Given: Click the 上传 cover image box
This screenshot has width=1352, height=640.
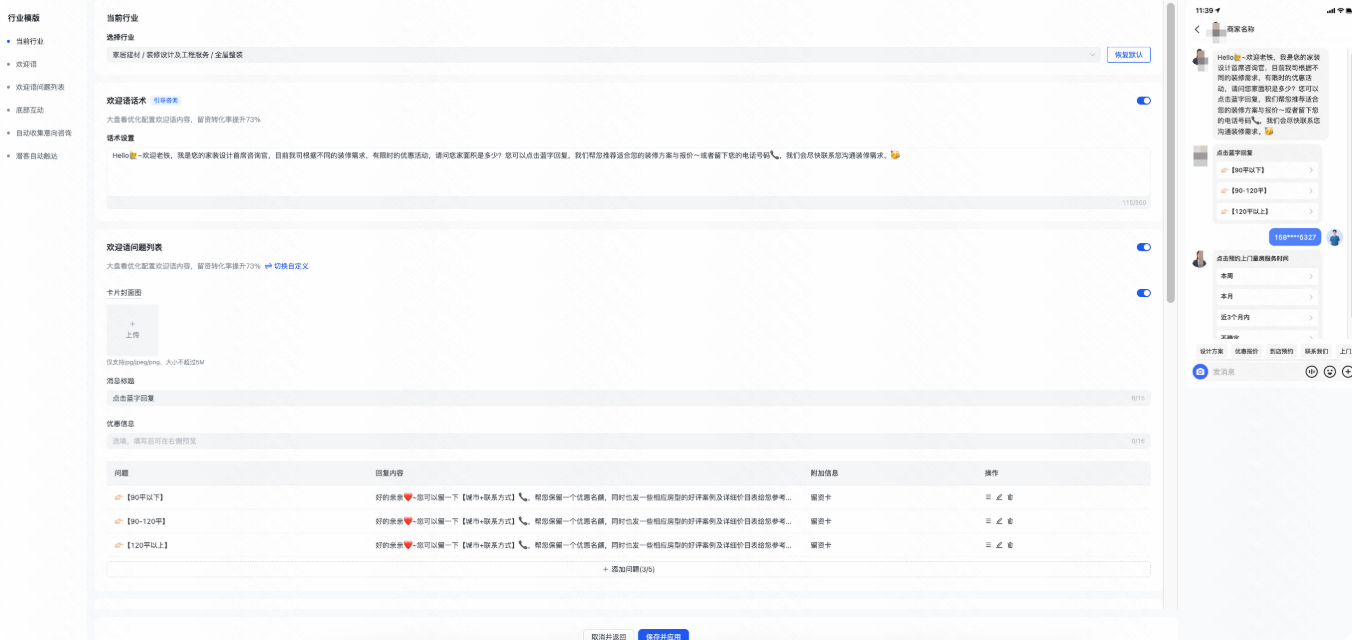Looking at the screenshot, I should click(x=132, y=330).
